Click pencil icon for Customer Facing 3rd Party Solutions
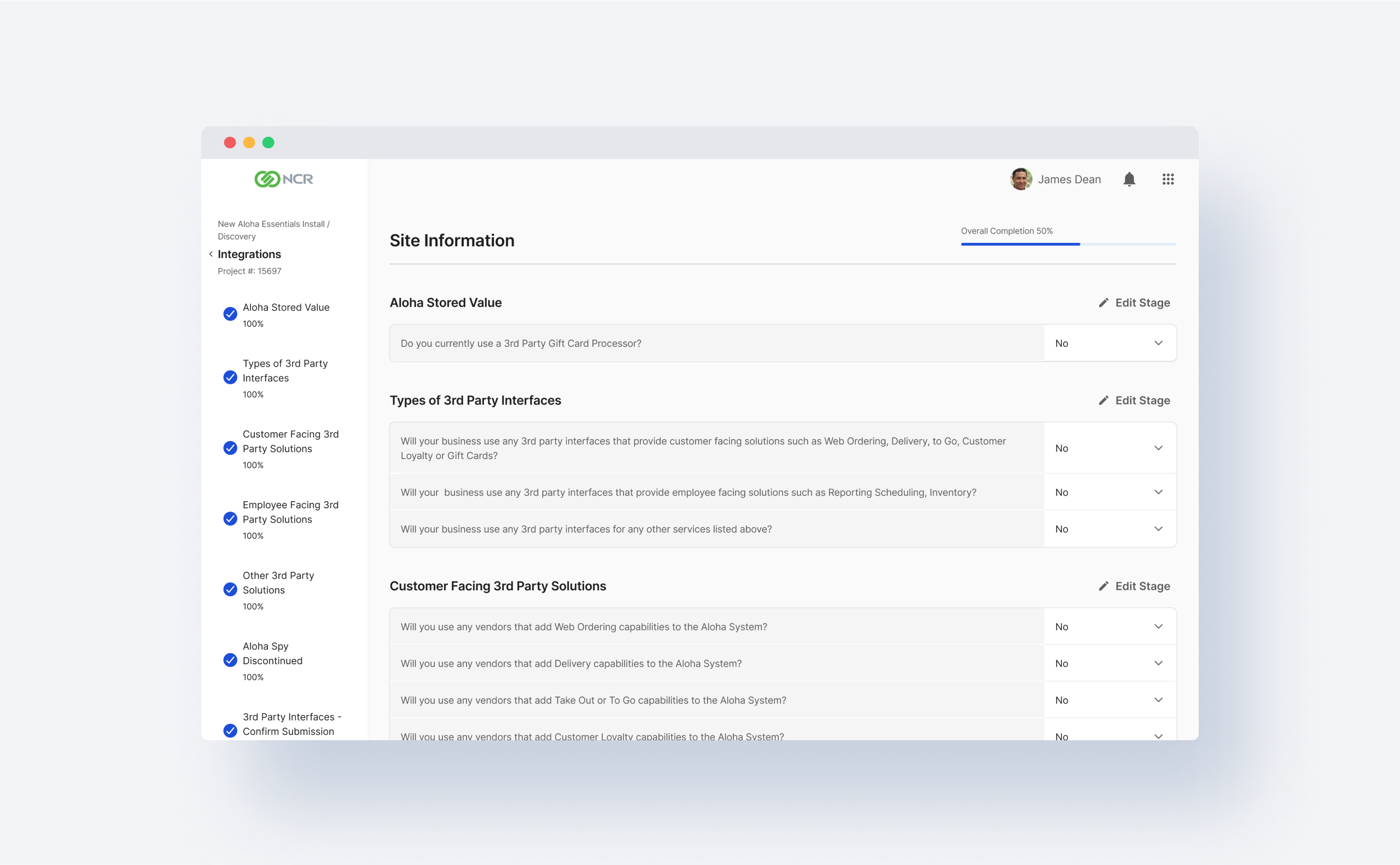Screen dimensions: 1400x865 [x=1103, y=586]
